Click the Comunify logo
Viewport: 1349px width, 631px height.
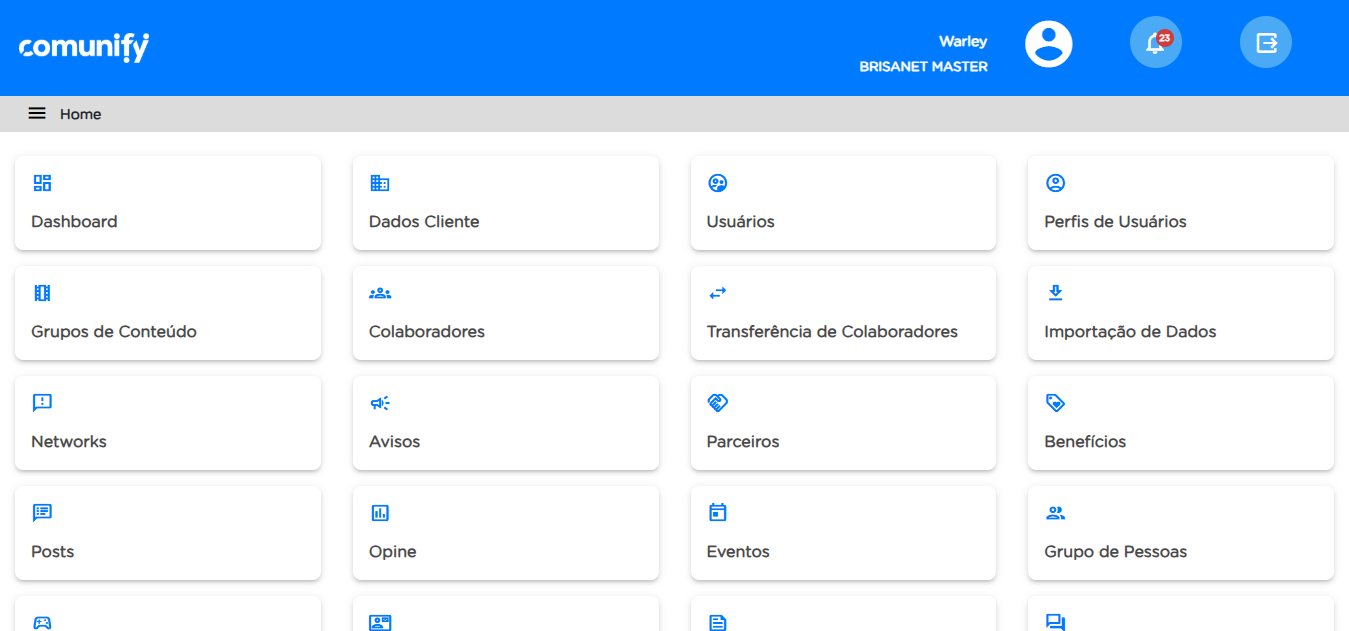pyautogui.click(x=84, y=47)
